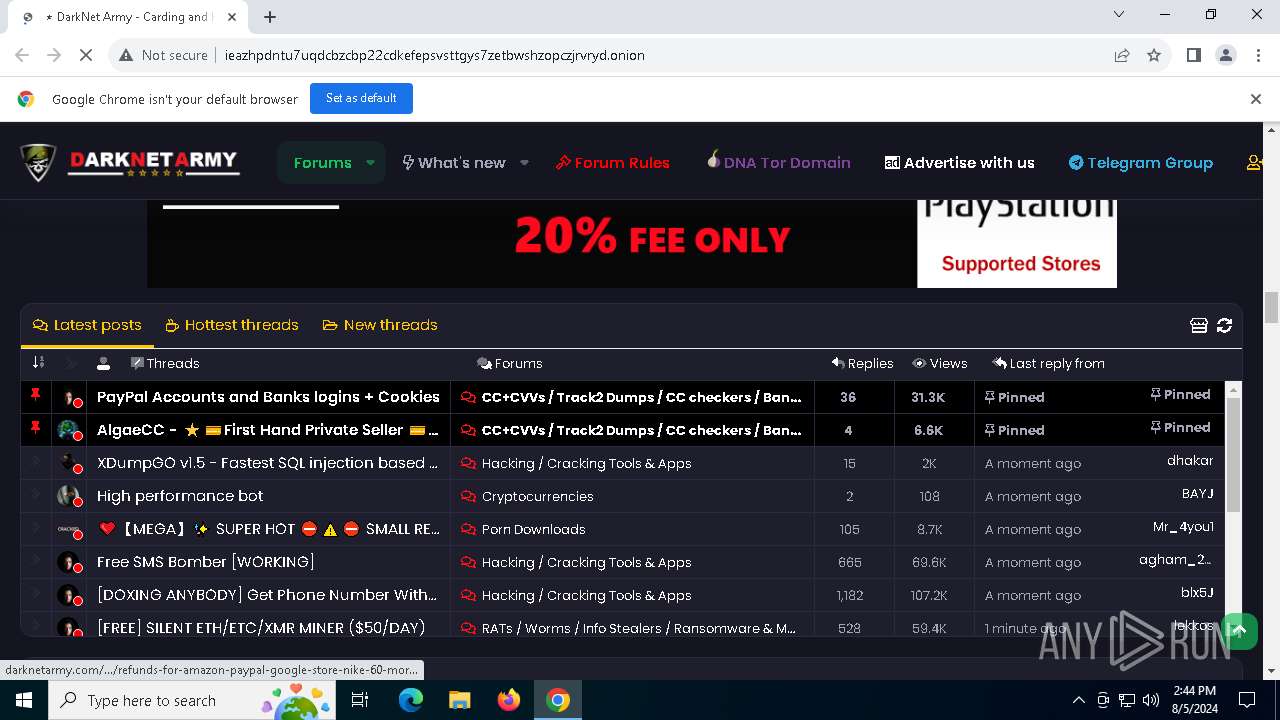This screenshot has width=1280, height=720.
Task: Open Porn Downloads forum link
Action: point(533,529)
